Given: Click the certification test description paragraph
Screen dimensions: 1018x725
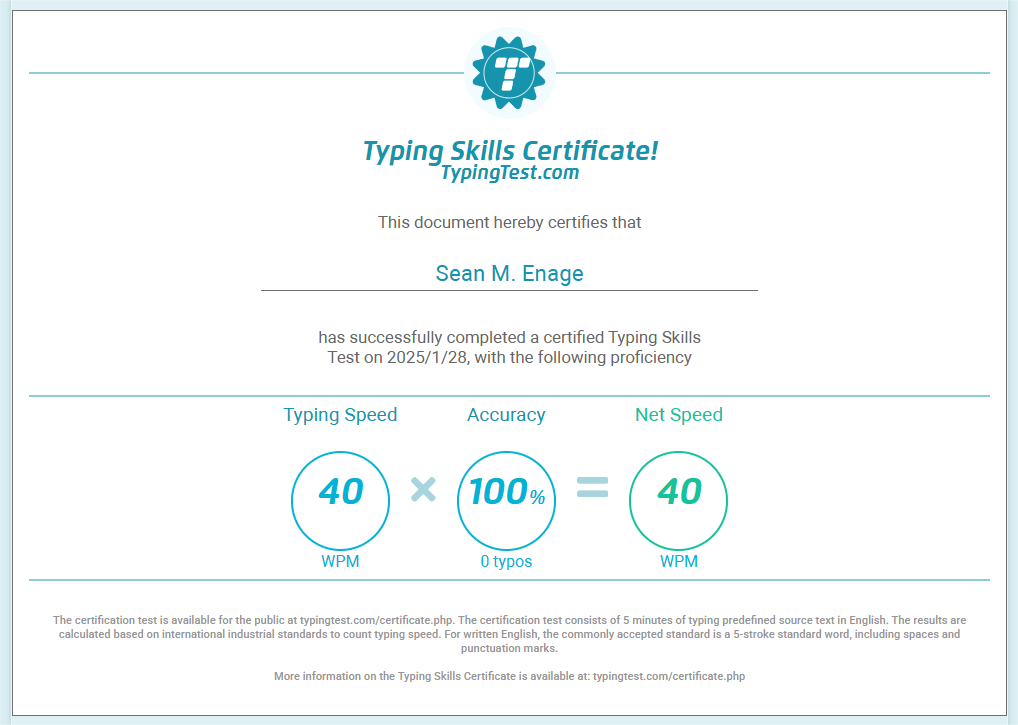Looking at the screenshot, I should 510,634.
